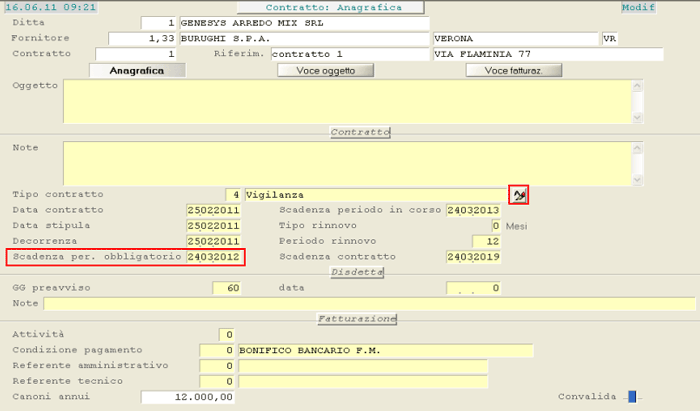The width and height of the screenshot is (700, 411).
Task: Focus the Canoni annui amount field
Action: (x=189, y=397)
